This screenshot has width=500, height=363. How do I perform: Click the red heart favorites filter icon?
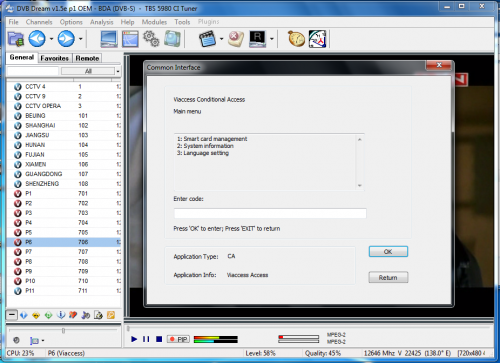[73, 315]
